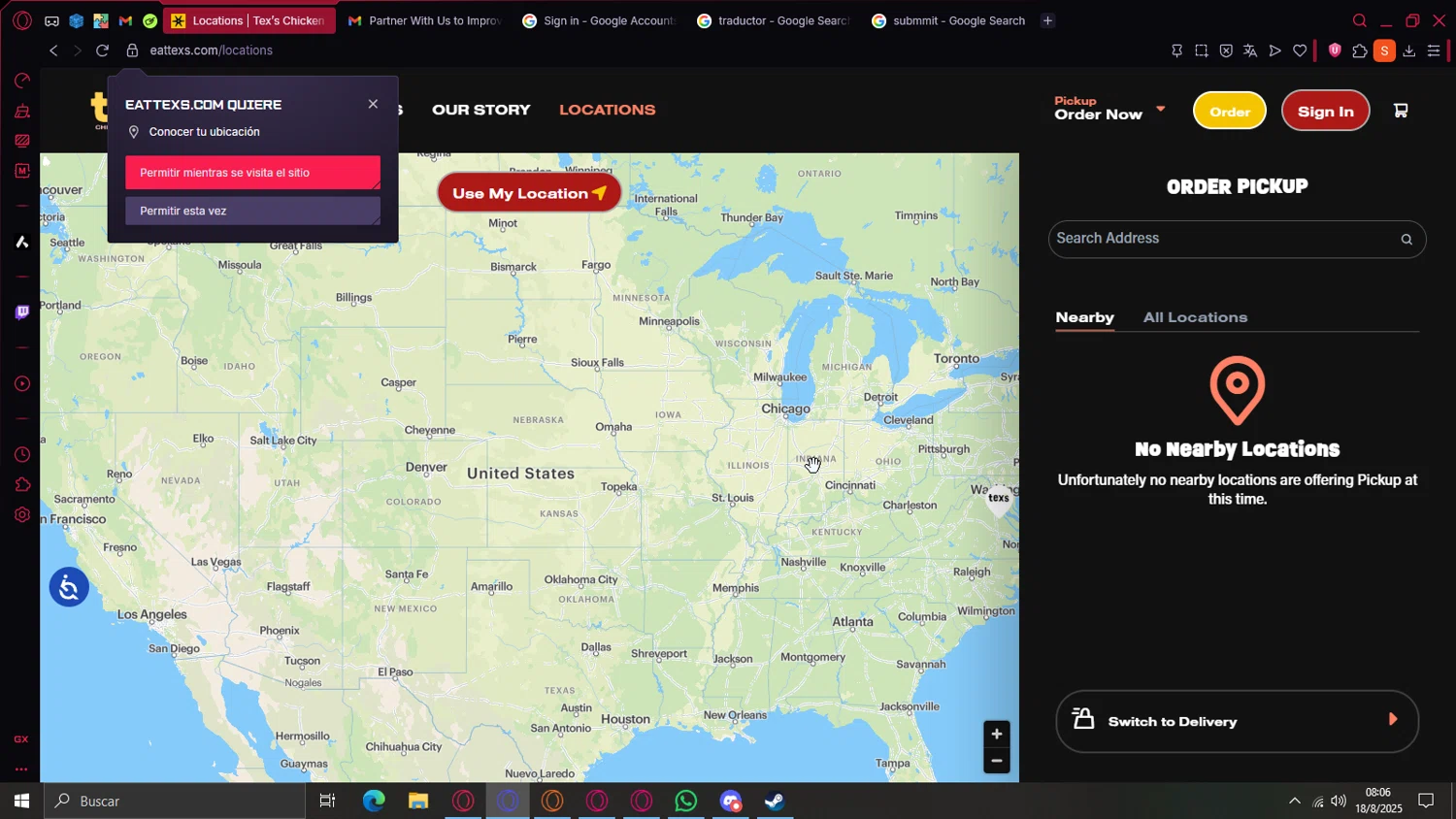Viewport: 1456px width, 819px height.
Task: Open the ad blocker shield icon
Action: pos(1226,51)
